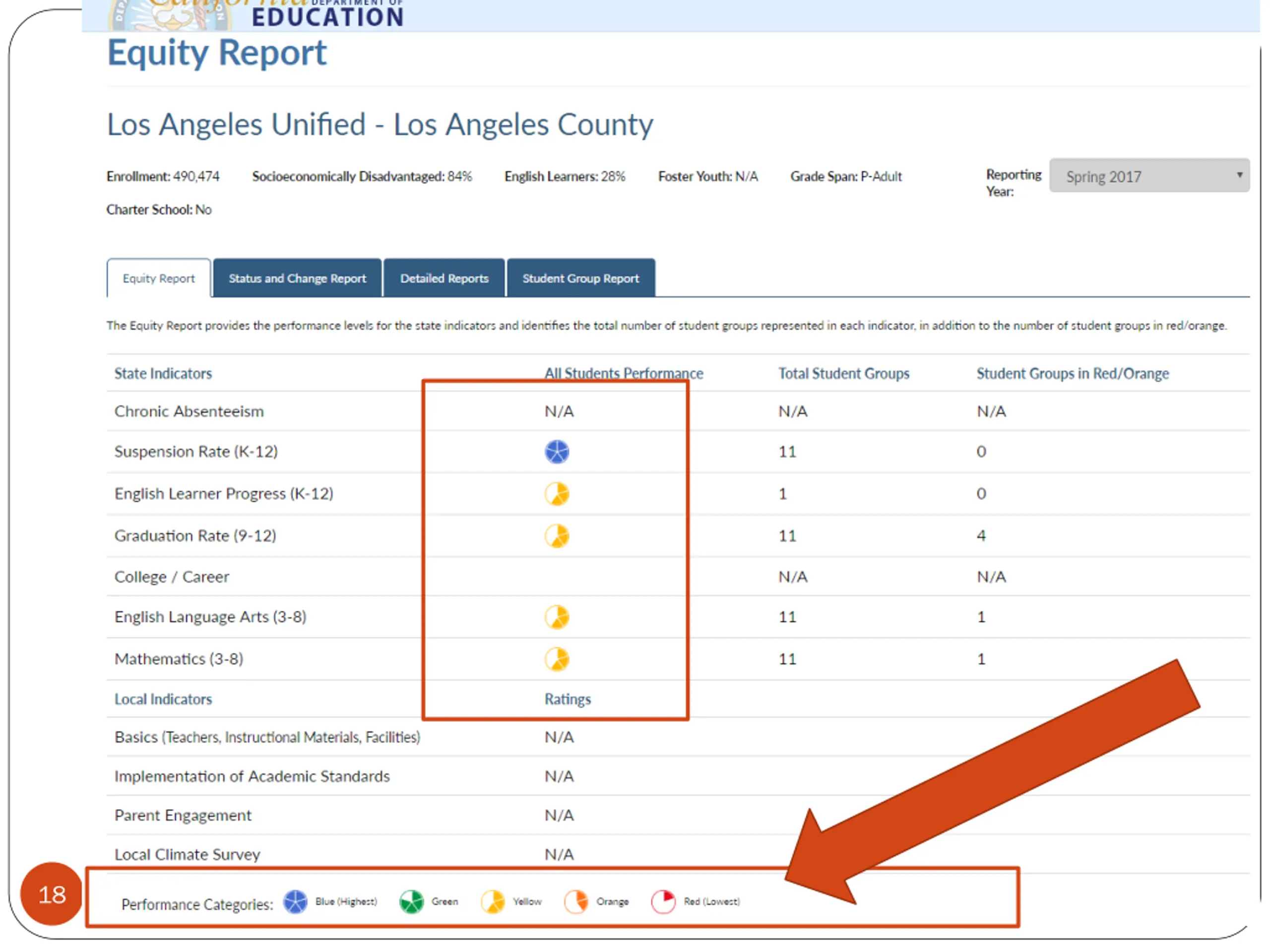This screenshot has height=952, width=1270.
Task: Click the Red (Lowest) legend icon
Action: point(663,901)
